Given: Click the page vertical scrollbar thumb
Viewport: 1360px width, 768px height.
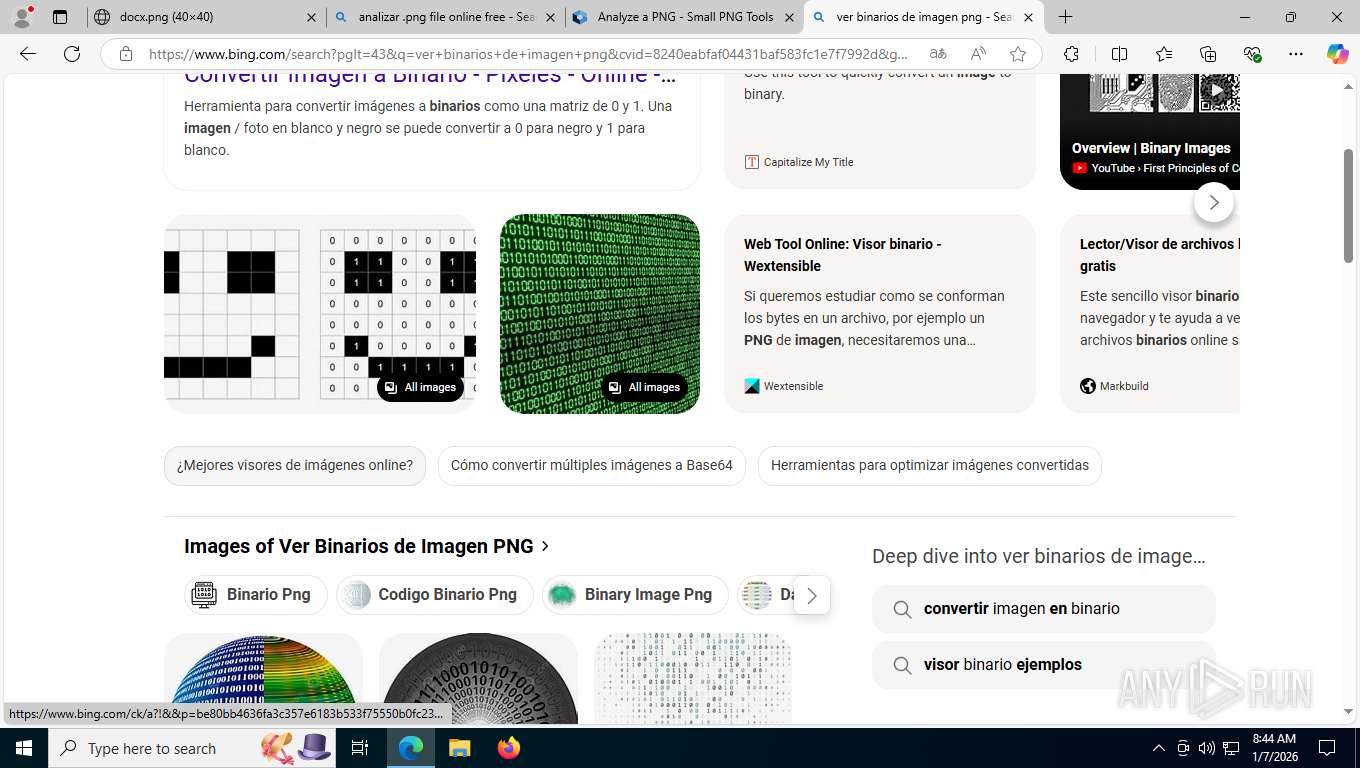Looking at the screenshot, I should click(1348, 206).
